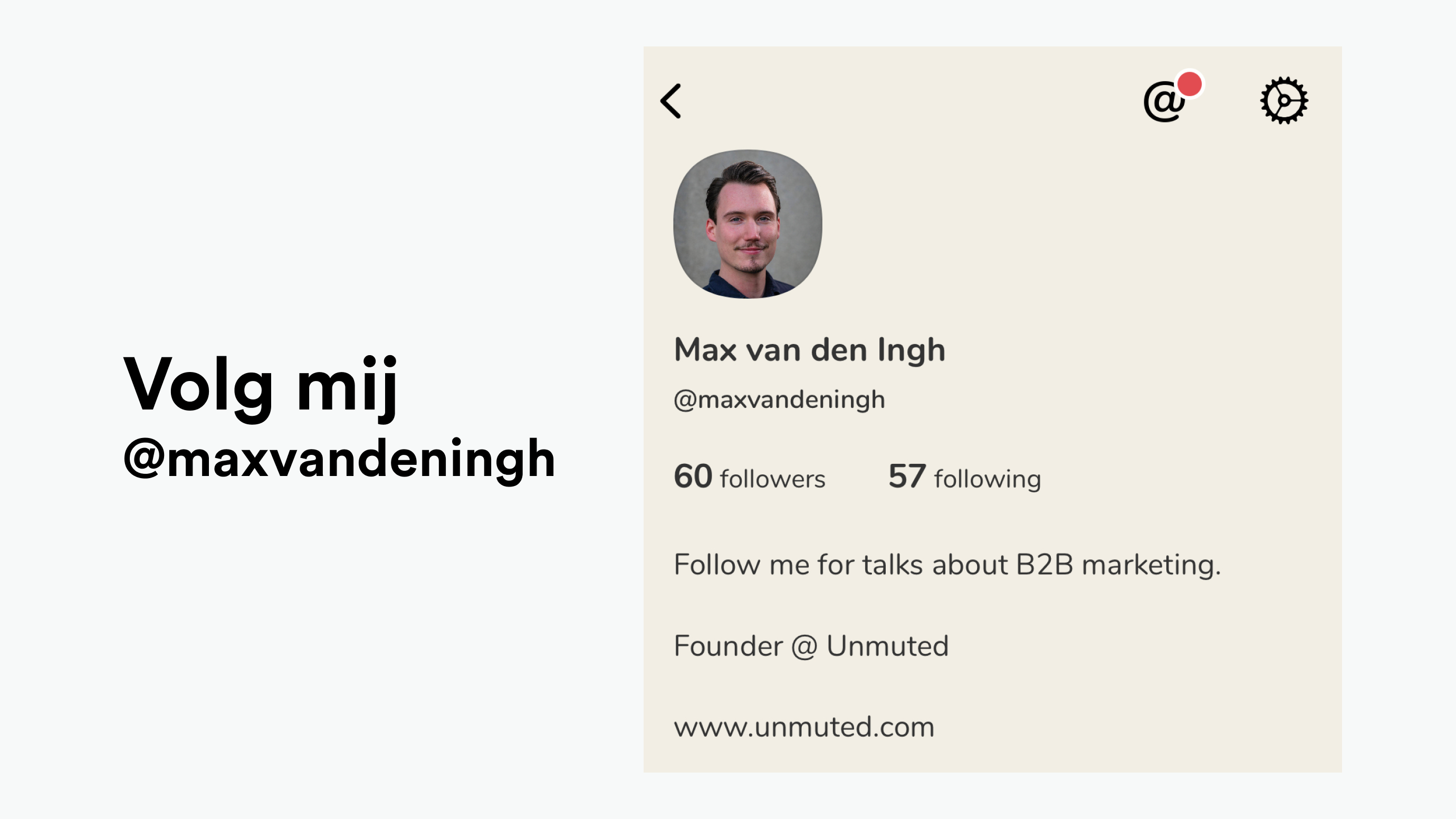
Task: Click the Unmuted word in bio
Action: click(x=887, y=646)
